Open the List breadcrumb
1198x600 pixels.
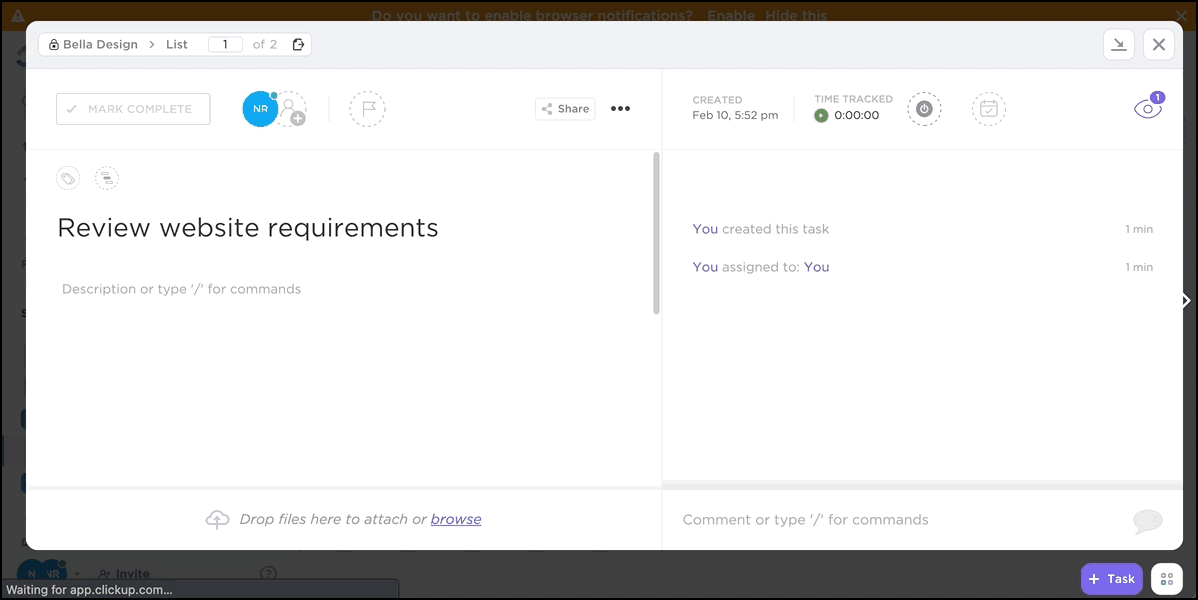(x=177, y=45)
